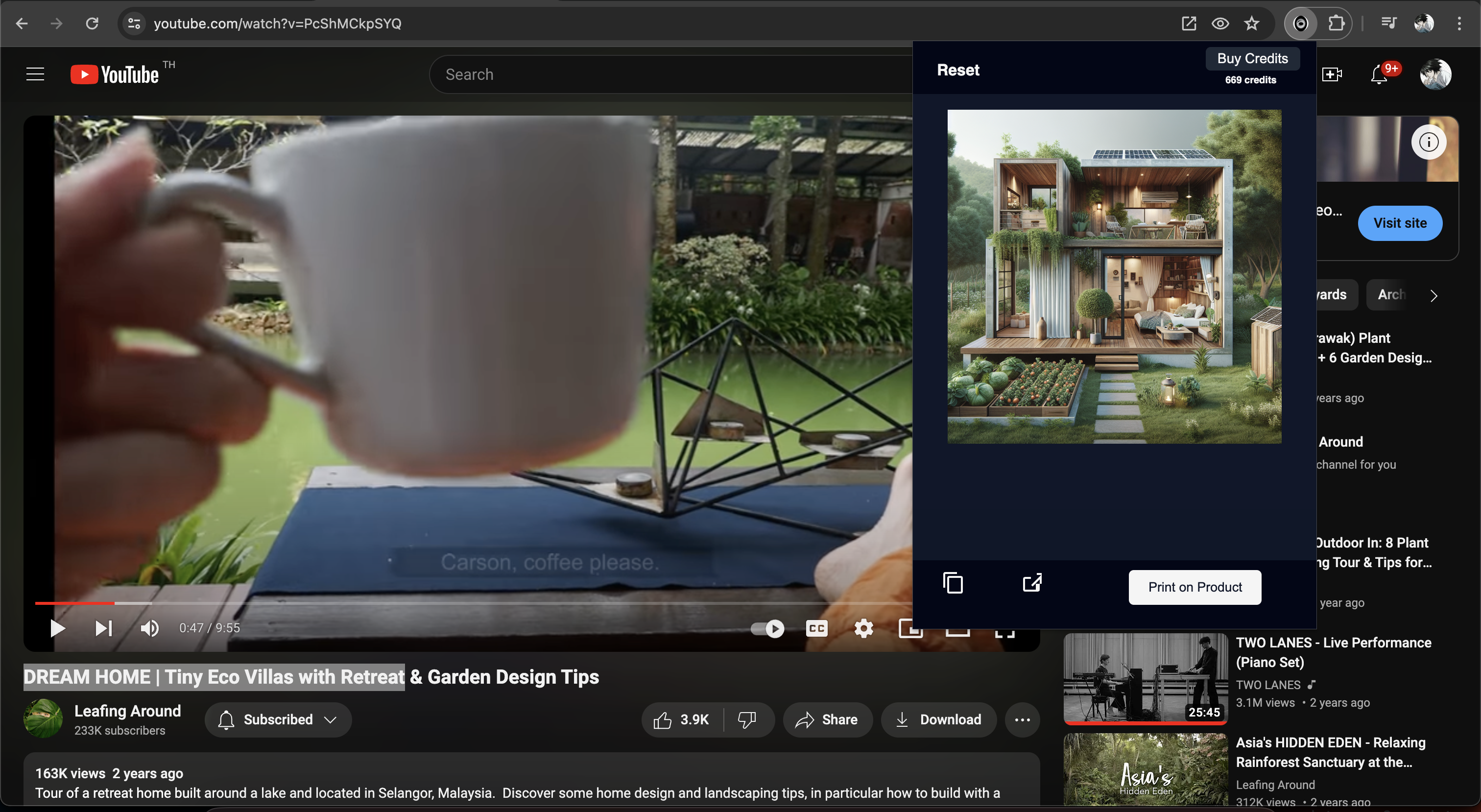Dislike the video with thumbs down
The image size is (1481, 812).
[747, 719]
